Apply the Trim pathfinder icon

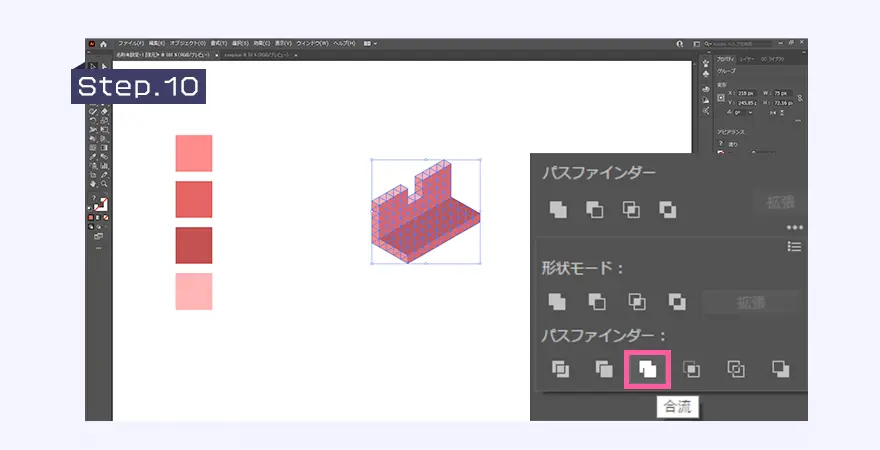tap(604, 369)
